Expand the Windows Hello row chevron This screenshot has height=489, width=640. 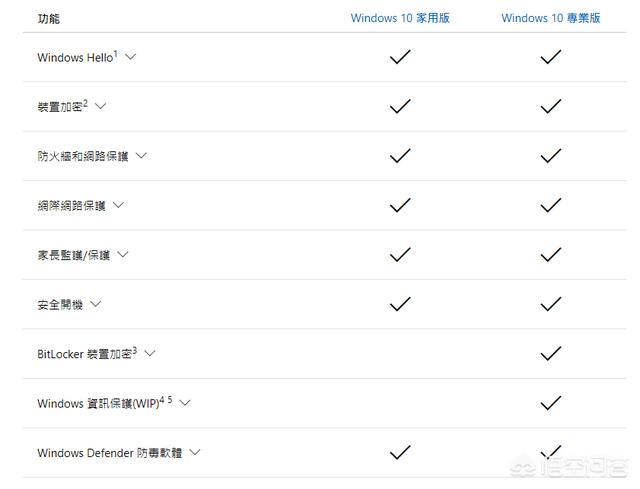(130, 57)
